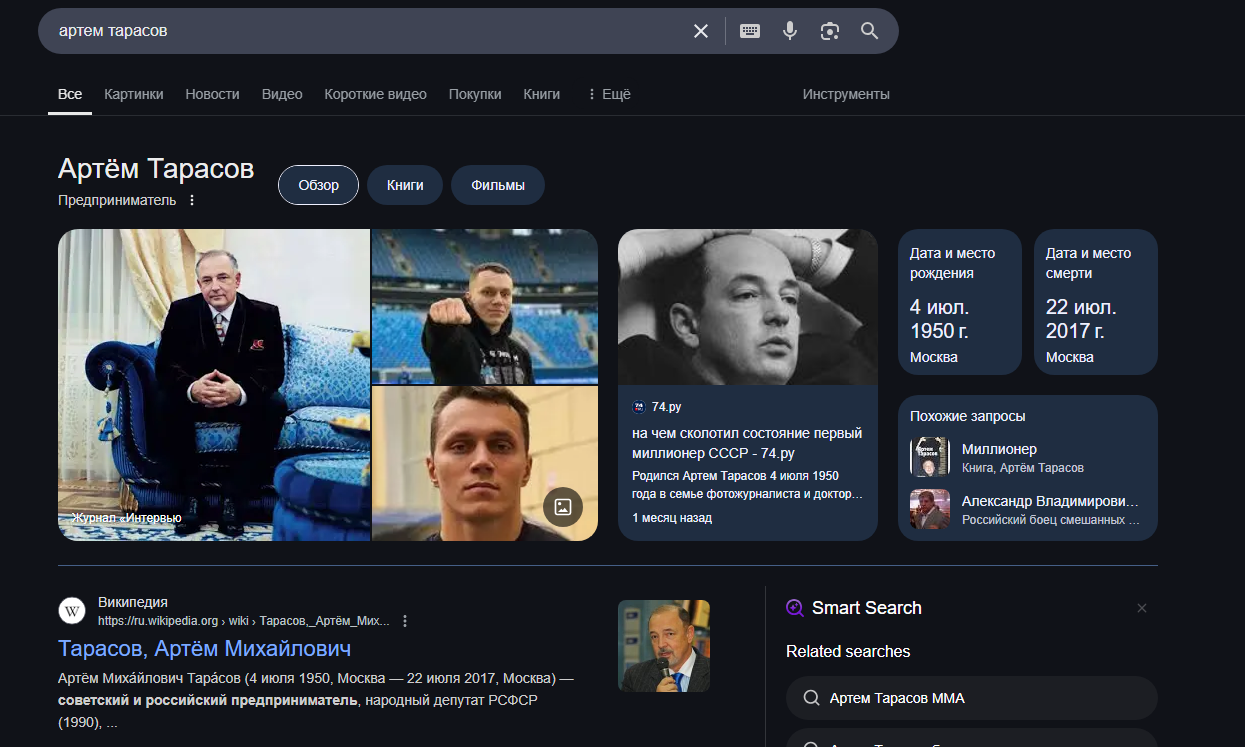Open the three-dot menu next to Предприниматель
The height and width of the screenshot is (747, 1245).
[x=192, y=200]
